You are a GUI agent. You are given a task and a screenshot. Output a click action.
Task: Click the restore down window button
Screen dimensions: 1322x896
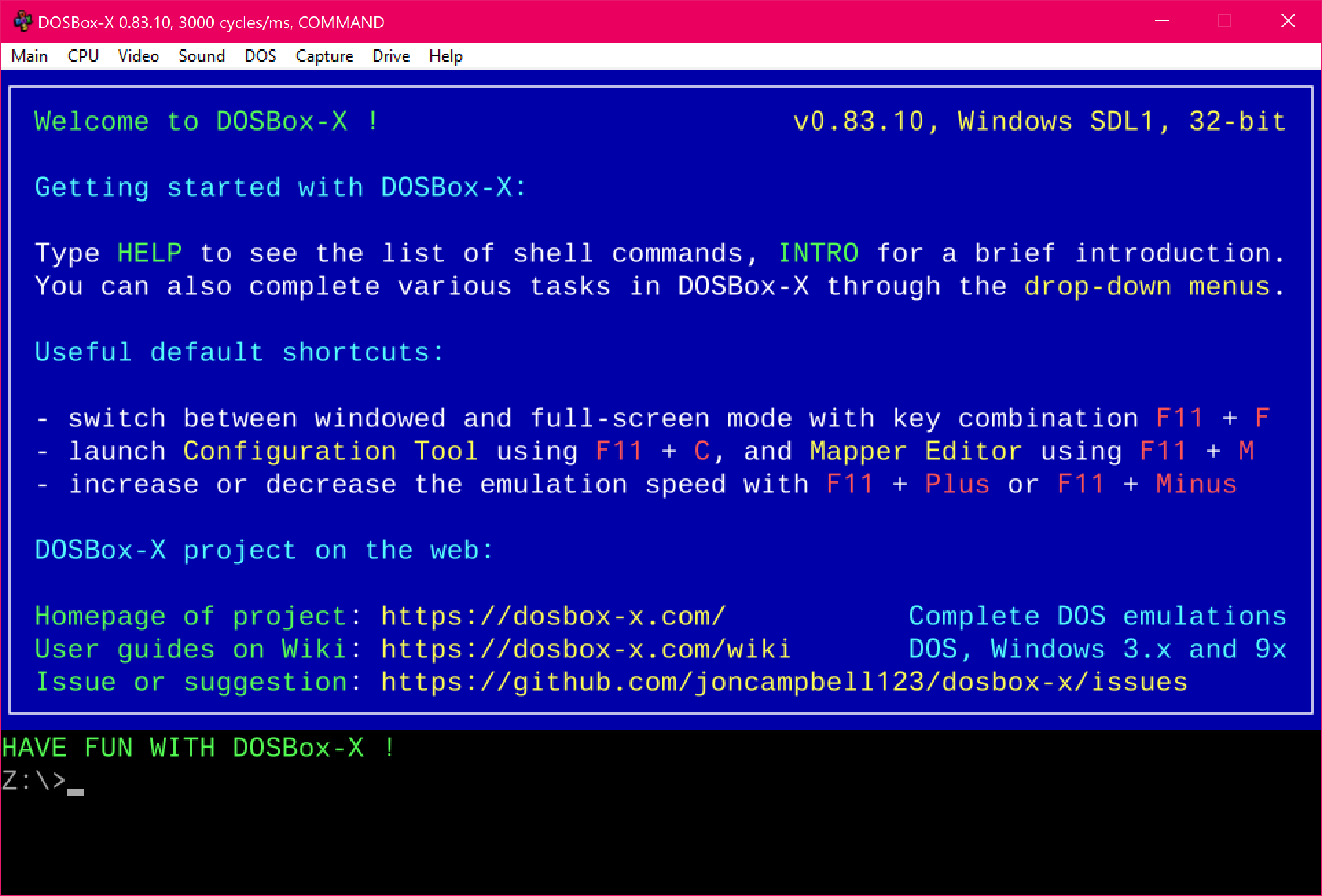pos(1222,19)
